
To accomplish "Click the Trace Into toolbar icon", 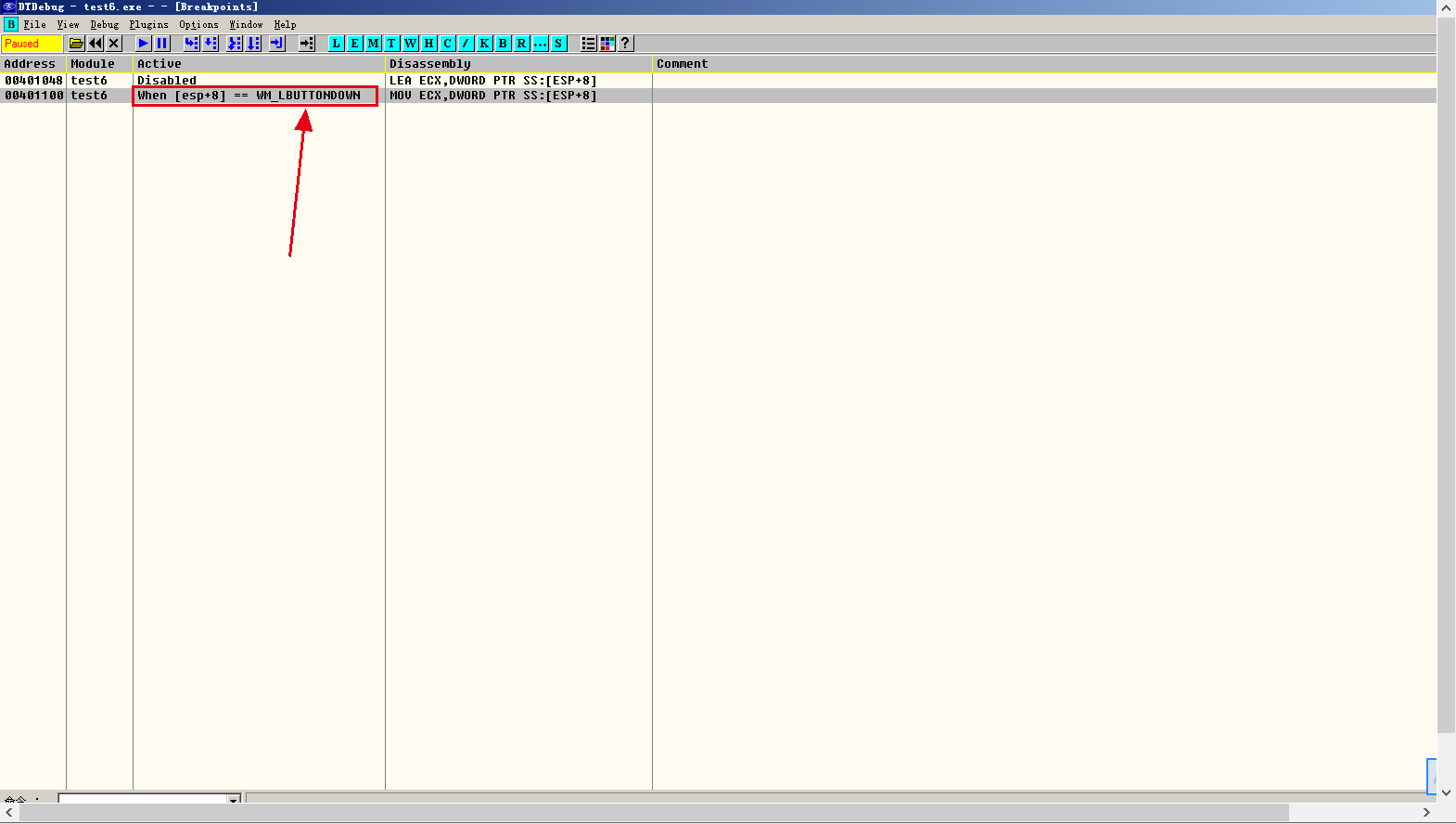I will tap(235, 44).
